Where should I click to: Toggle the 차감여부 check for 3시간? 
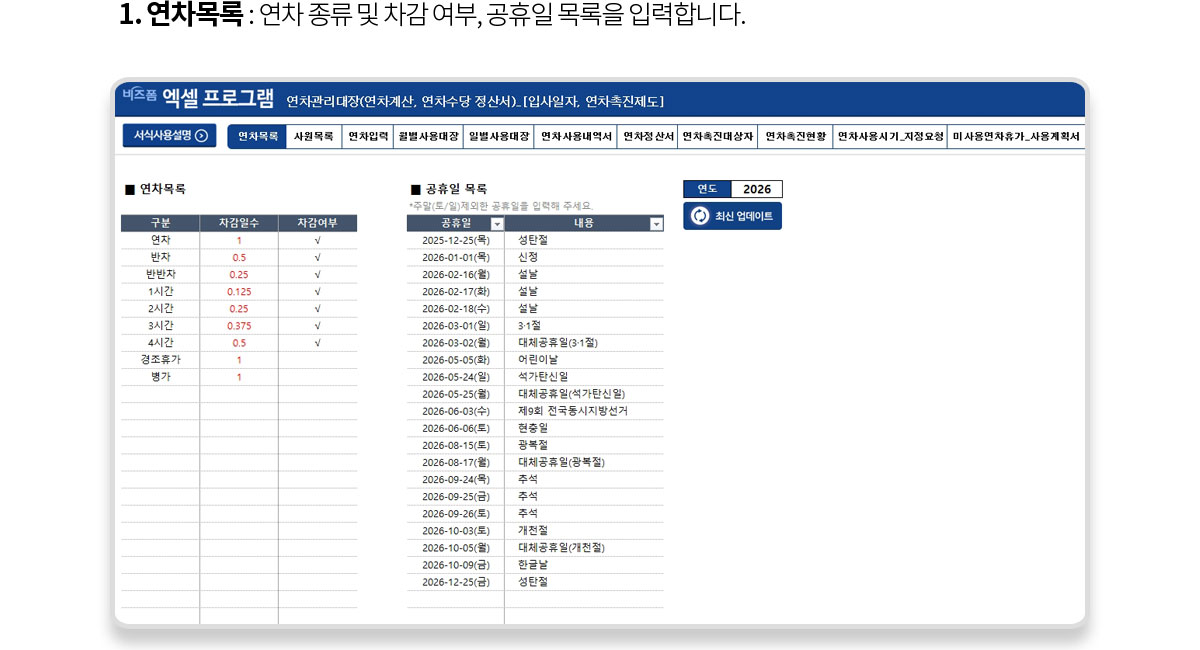(x=317, y=326)
